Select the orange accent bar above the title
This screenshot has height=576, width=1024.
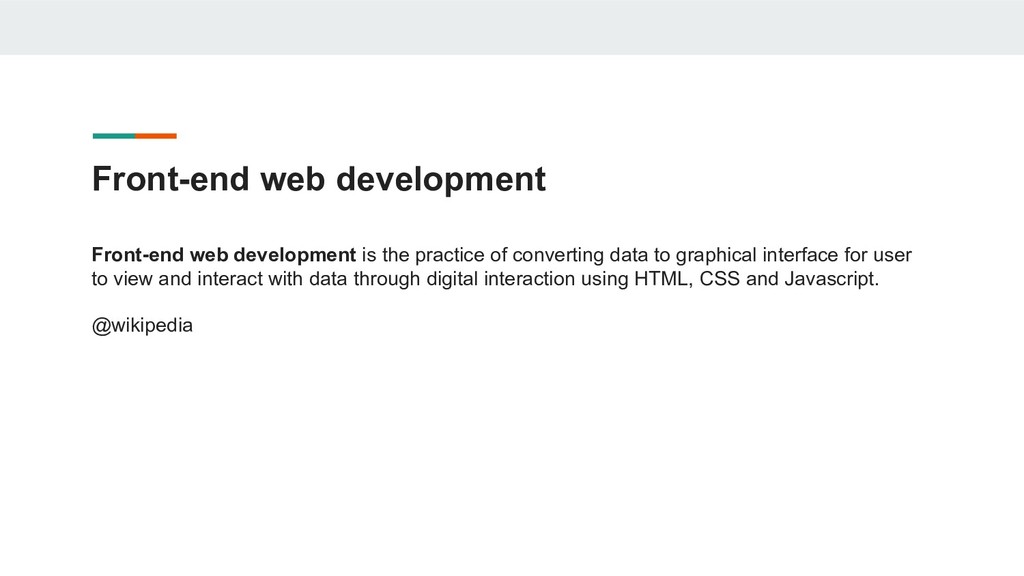pyautogui.click(x=156, y=135)
